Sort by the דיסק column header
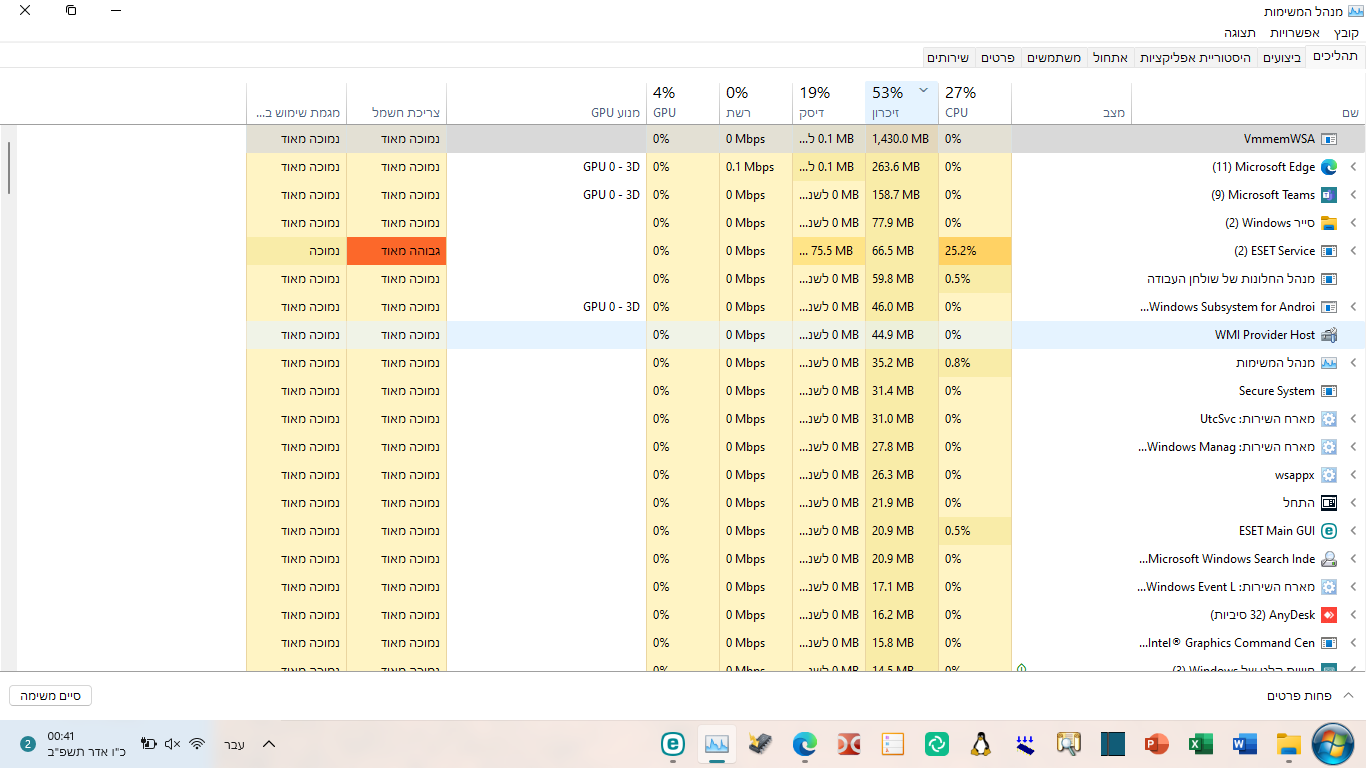Viewport: 1366px width, 768px height. [829, 103]
